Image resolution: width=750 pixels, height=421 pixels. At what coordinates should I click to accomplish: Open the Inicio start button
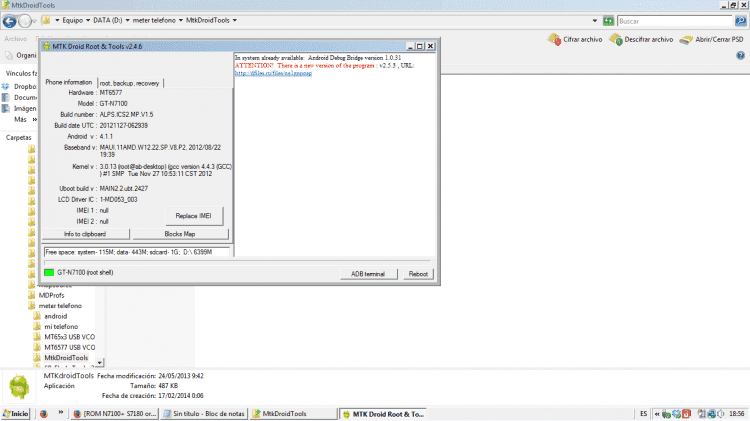pyautogui.click(x=16, y=414)
